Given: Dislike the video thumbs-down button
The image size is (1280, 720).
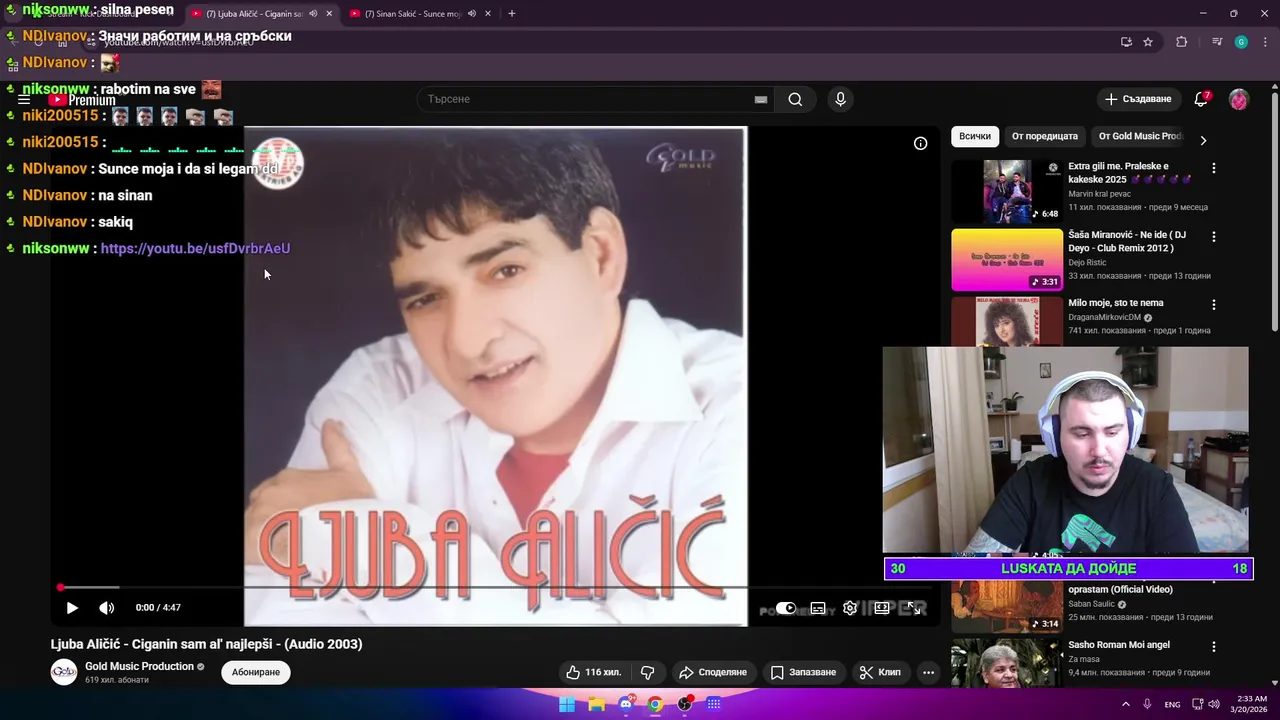Looking at the screenshot, I should coord(647,672).
